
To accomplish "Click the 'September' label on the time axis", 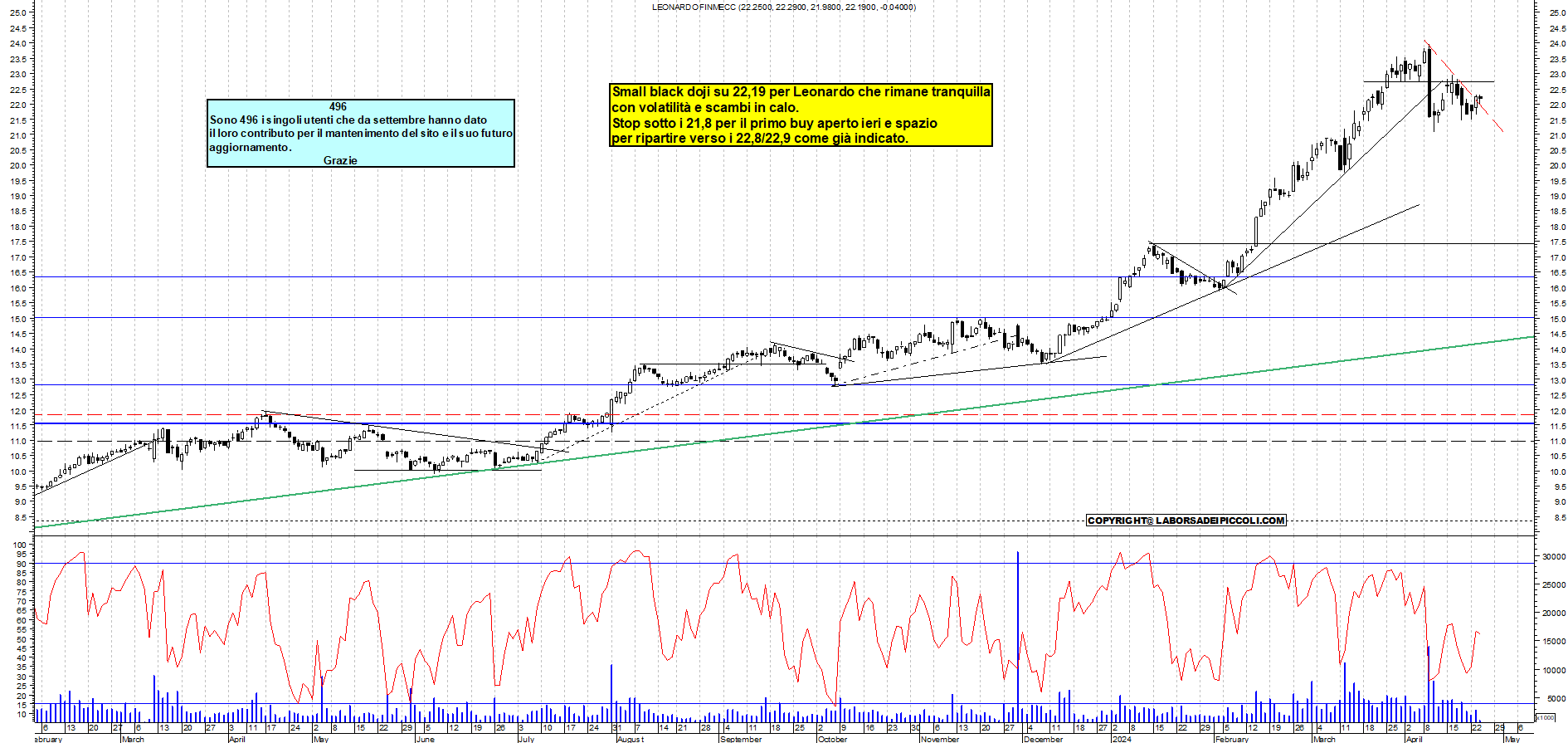I will point(741,739).
